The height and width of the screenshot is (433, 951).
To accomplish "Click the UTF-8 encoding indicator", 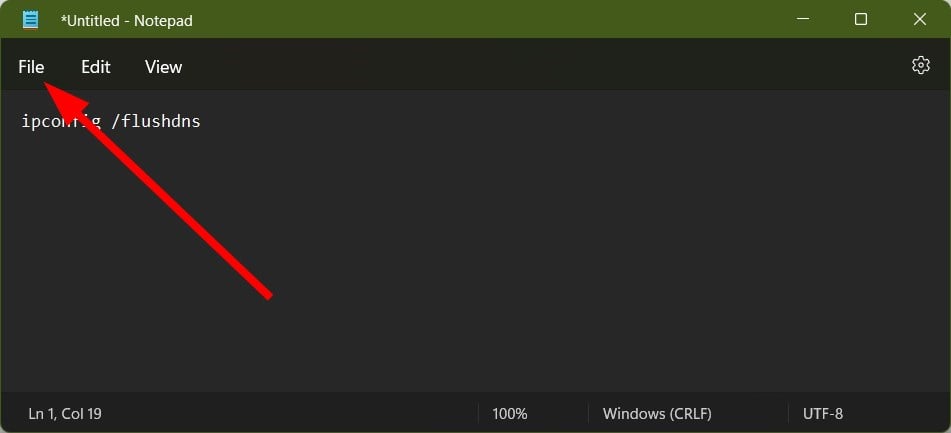I will tap(822, 414).
